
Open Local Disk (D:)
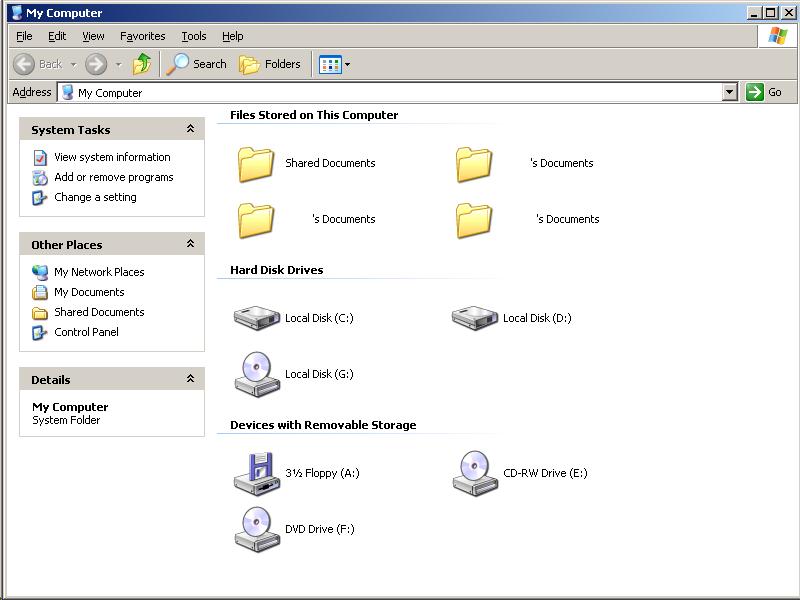pyautogui.click(x=470, y=318)
